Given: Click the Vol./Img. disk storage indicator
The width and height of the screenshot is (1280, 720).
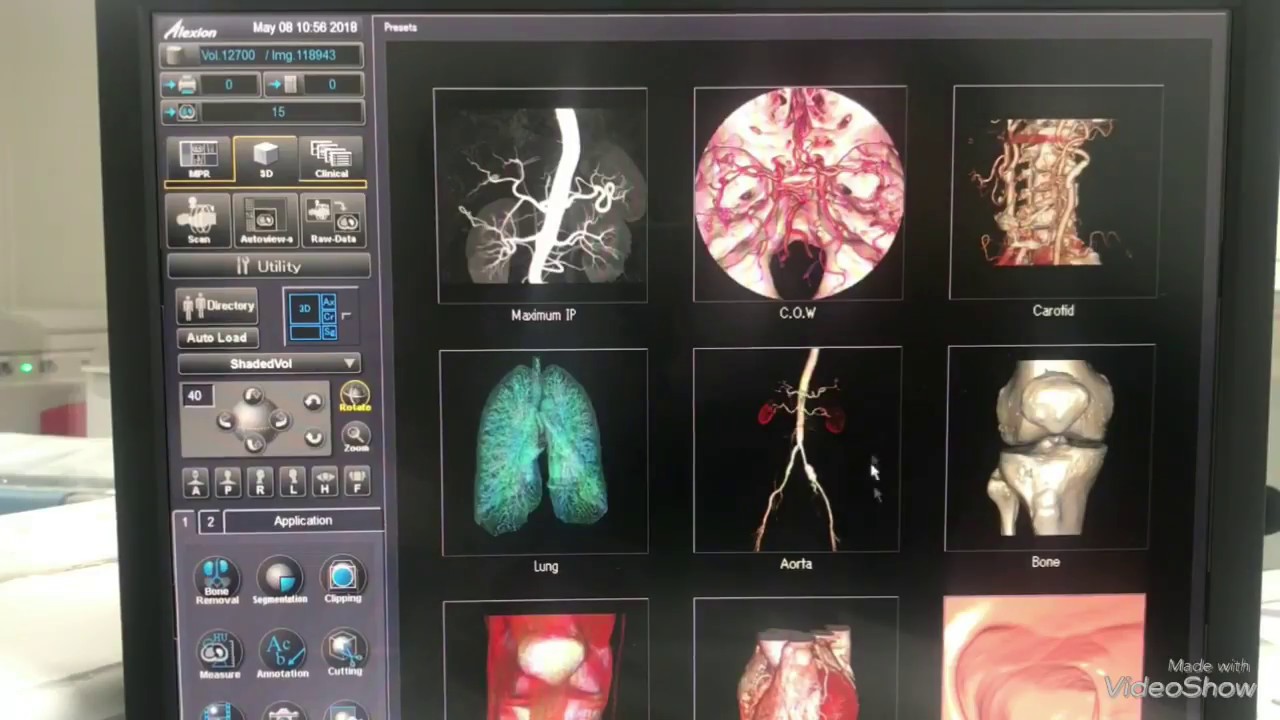Looking at the screenshot, I should [263, 56].
